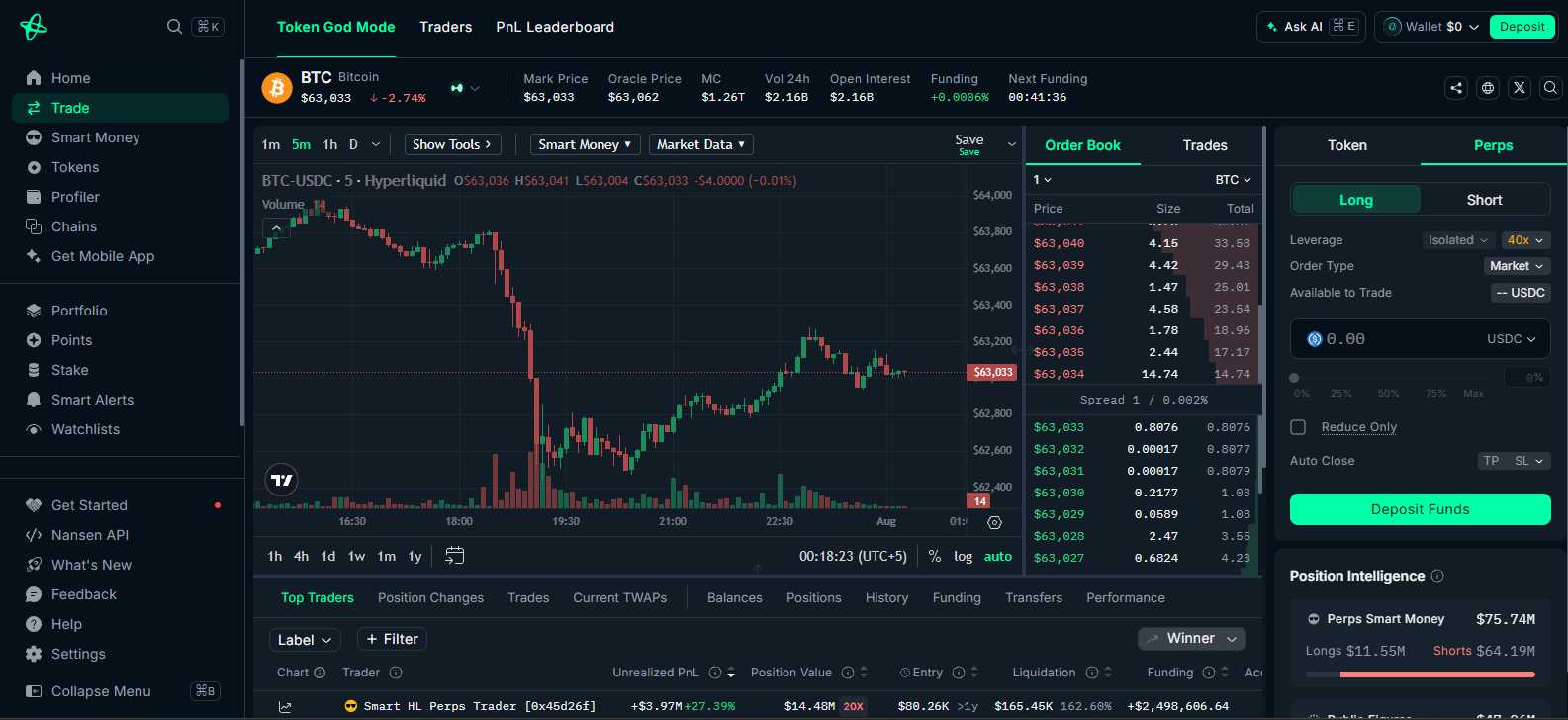
Task: Switch the chart interval to D
Action: (353, 144)
